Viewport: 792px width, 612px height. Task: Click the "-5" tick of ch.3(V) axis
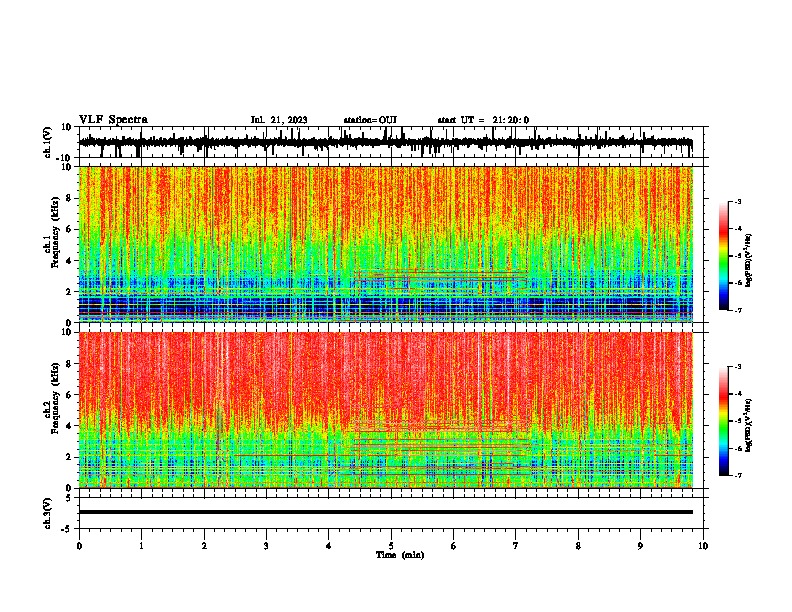(68, 529)
